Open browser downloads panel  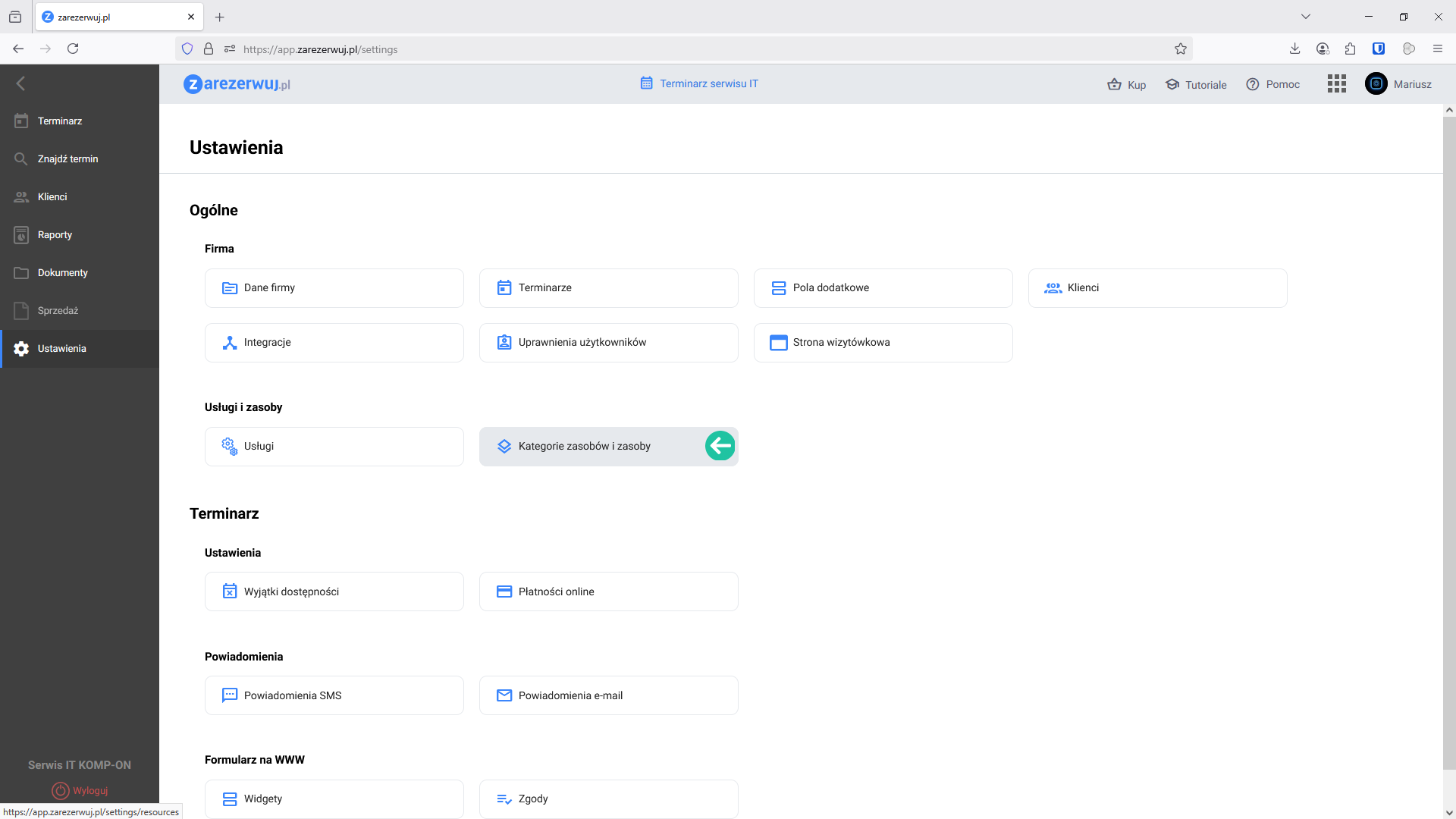tap(1295, 49)
